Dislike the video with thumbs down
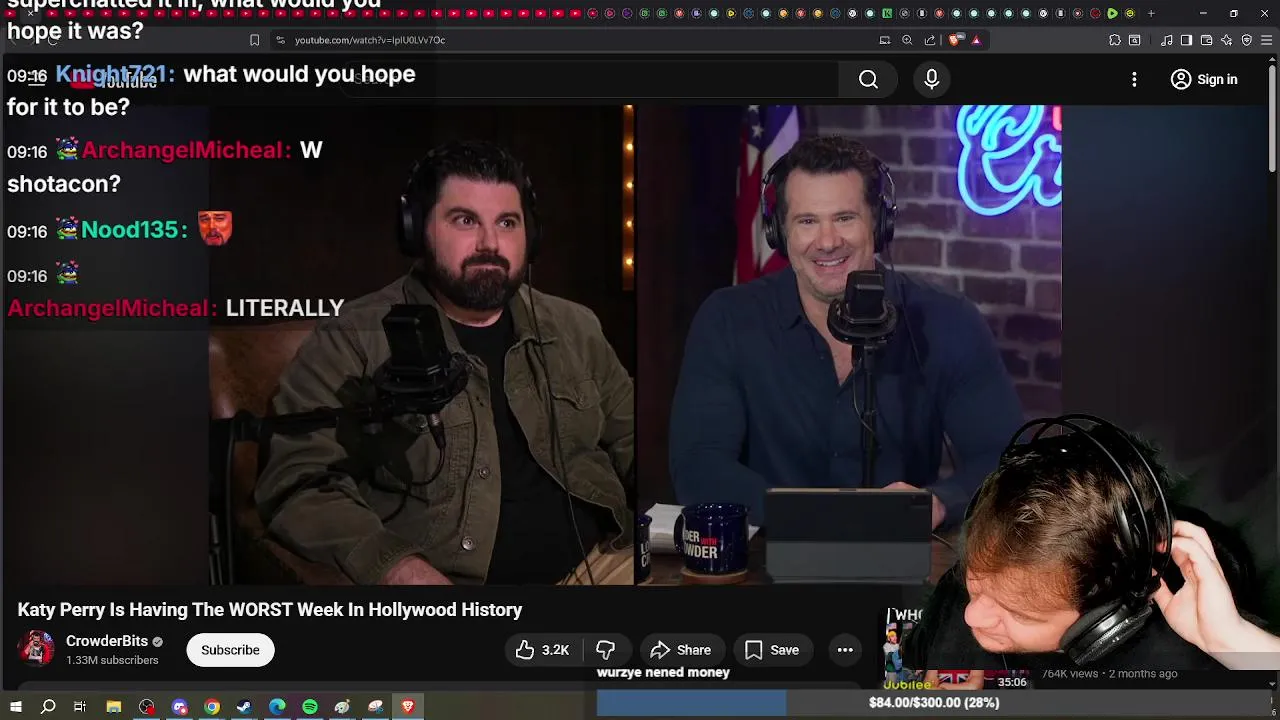 click(606, 650)
